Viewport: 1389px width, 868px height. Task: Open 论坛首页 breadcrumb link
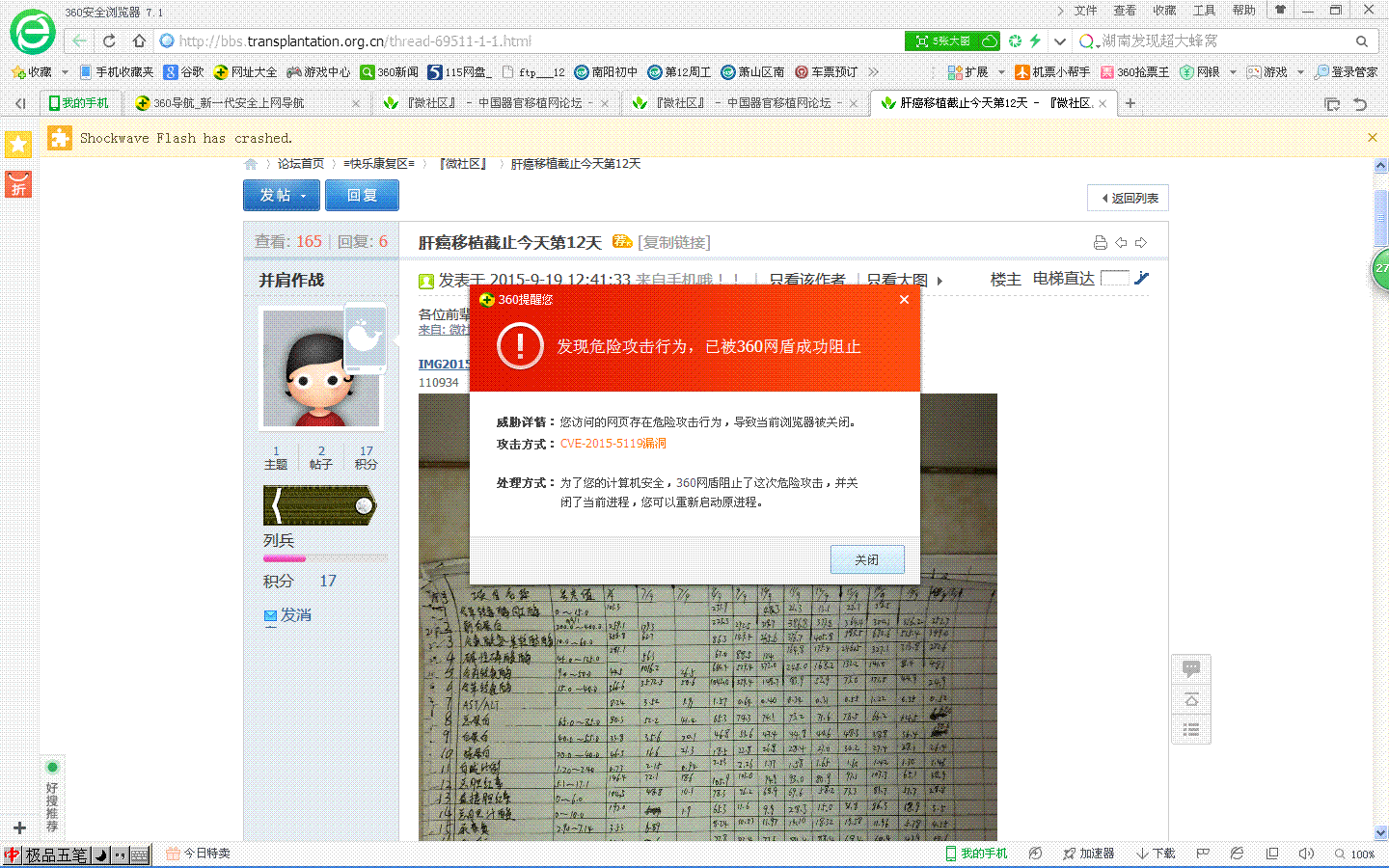[301, 164]
